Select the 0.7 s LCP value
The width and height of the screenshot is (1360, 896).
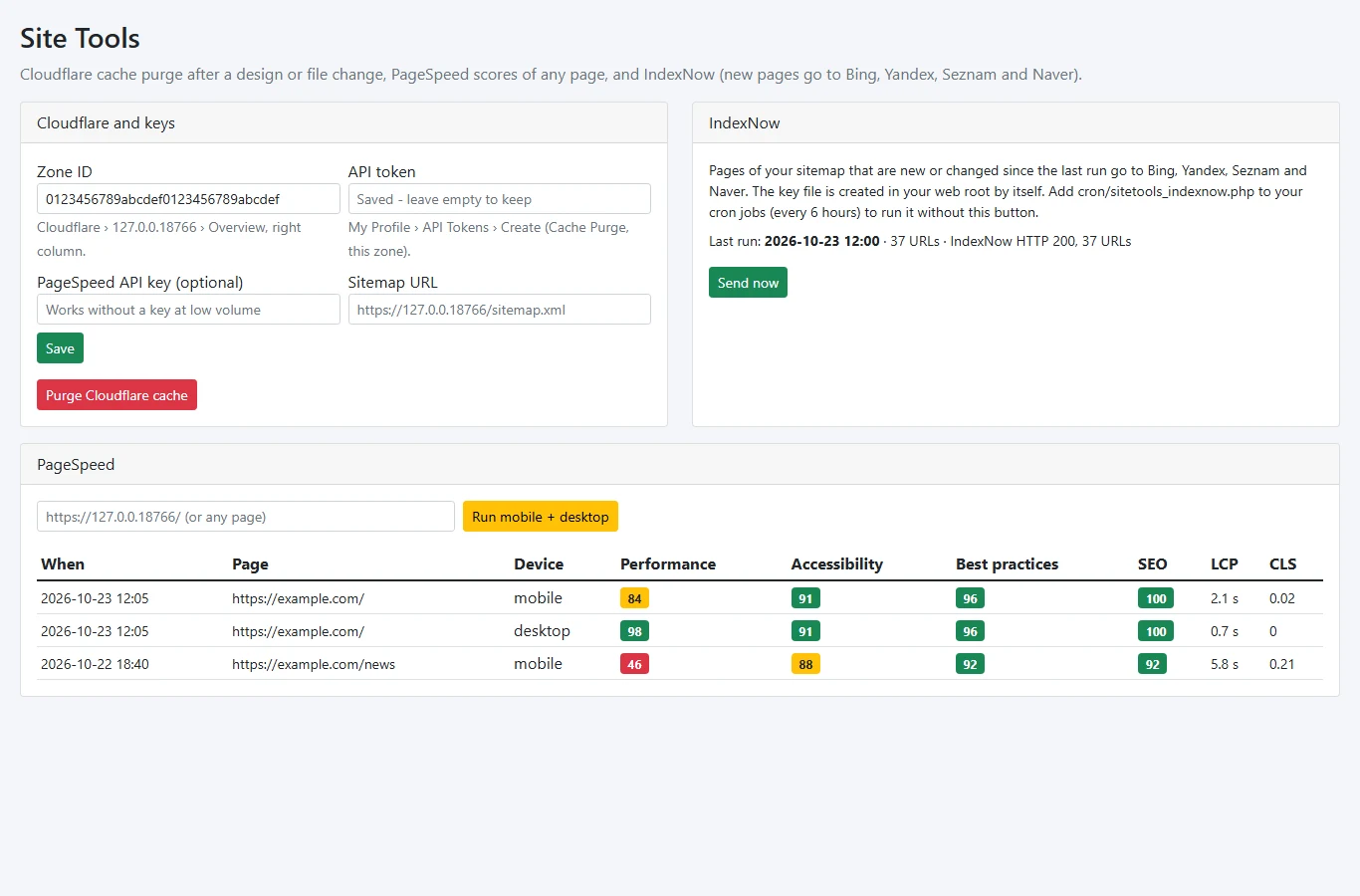pos(1225,631)
